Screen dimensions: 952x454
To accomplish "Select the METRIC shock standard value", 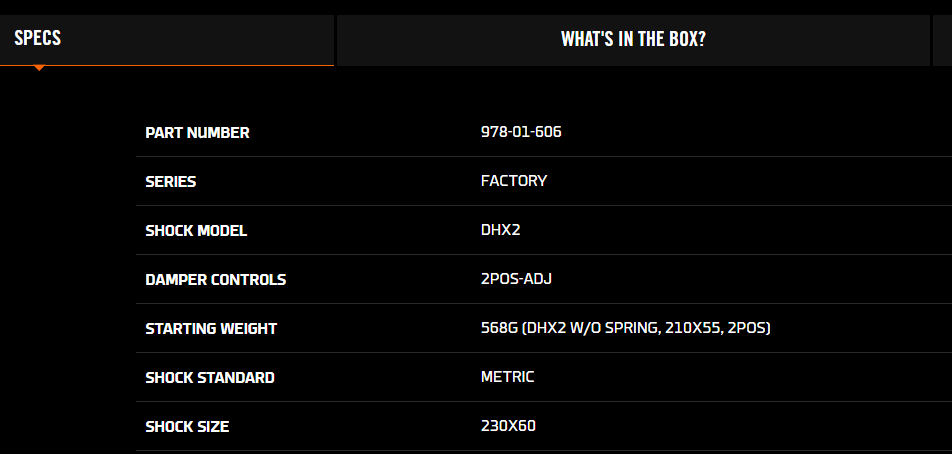I will 508,377.
